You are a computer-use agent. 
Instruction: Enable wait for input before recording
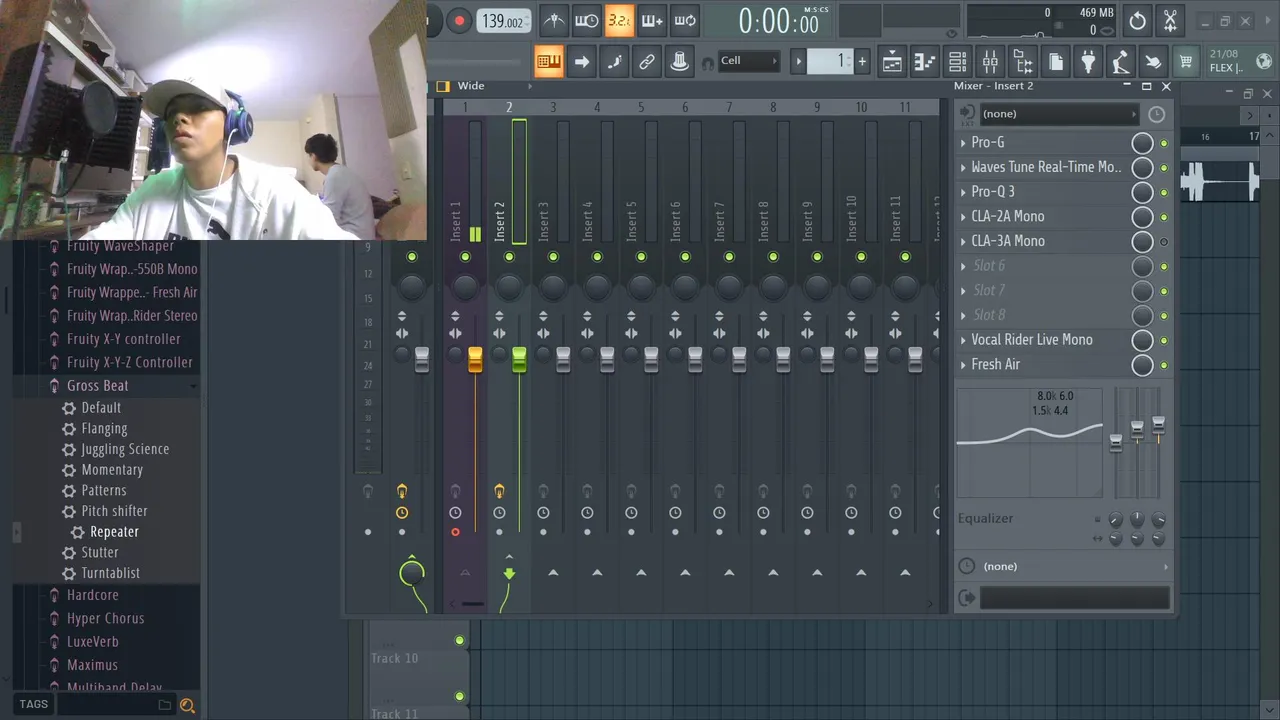click(x=586, y=21)
